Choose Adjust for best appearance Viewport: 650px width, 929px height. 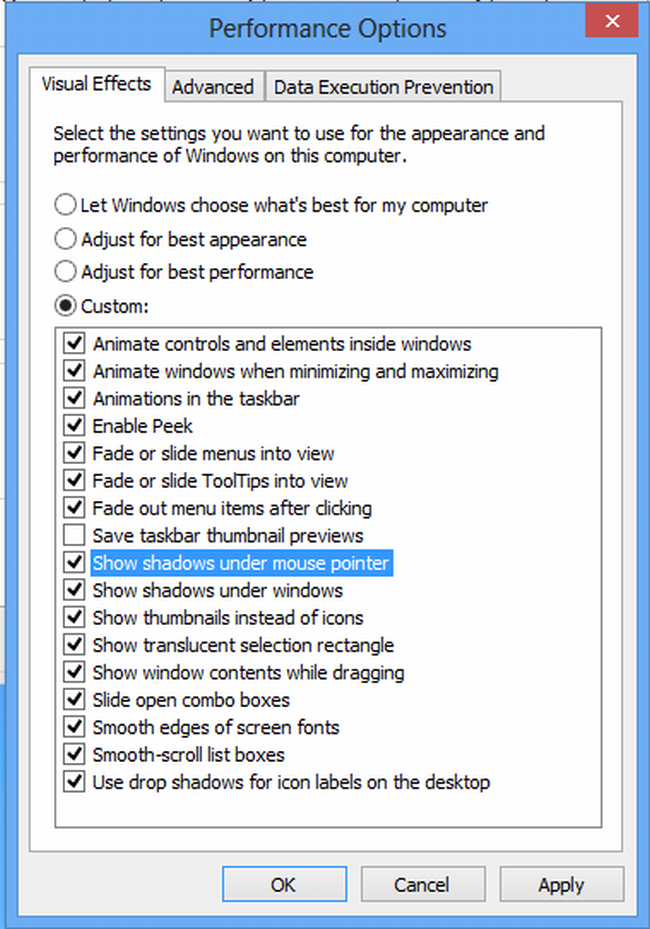pyautogui.click(x=65, y=238)
